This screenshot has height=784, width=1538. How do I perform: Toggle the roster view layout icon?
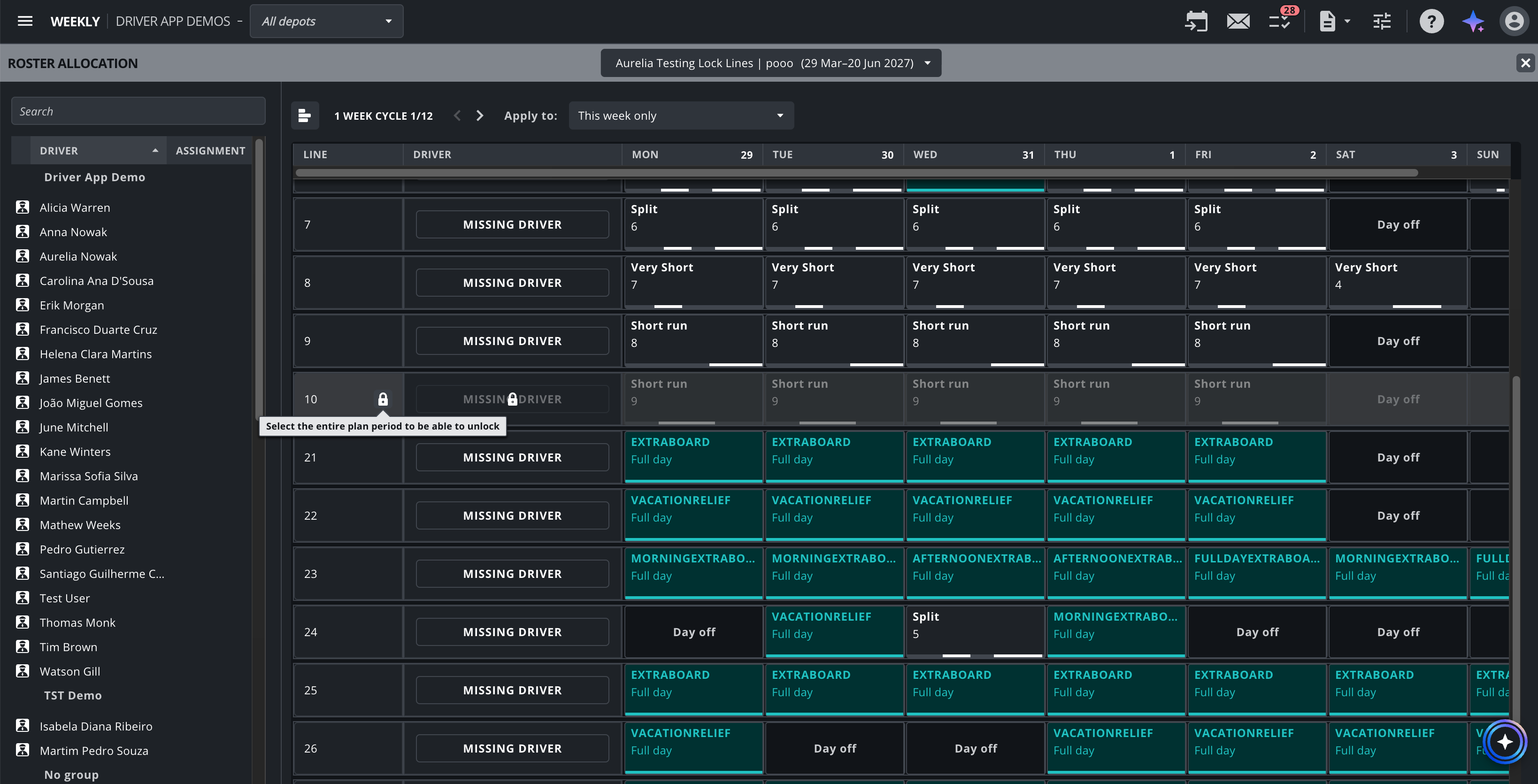tap(305, 115)
